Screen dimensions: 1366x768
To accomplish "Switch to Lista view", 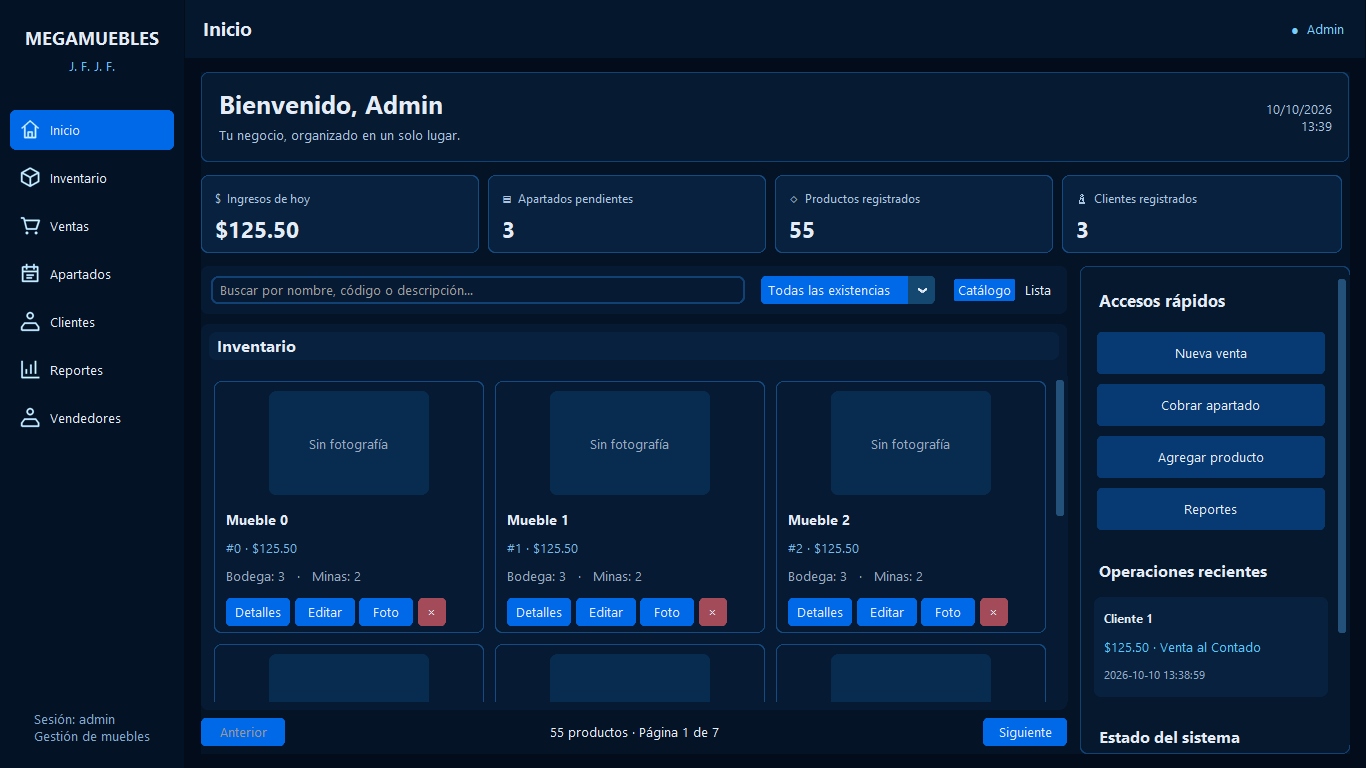I will [1038, 290].
